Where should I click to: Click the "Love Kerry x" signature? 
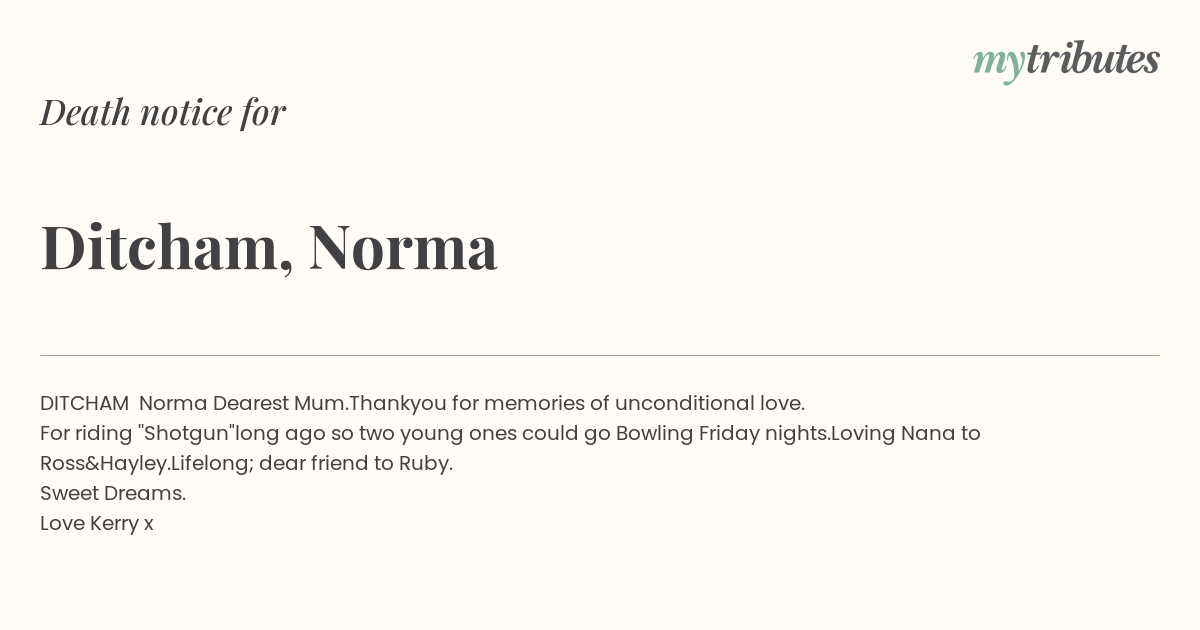pos(97,524)
